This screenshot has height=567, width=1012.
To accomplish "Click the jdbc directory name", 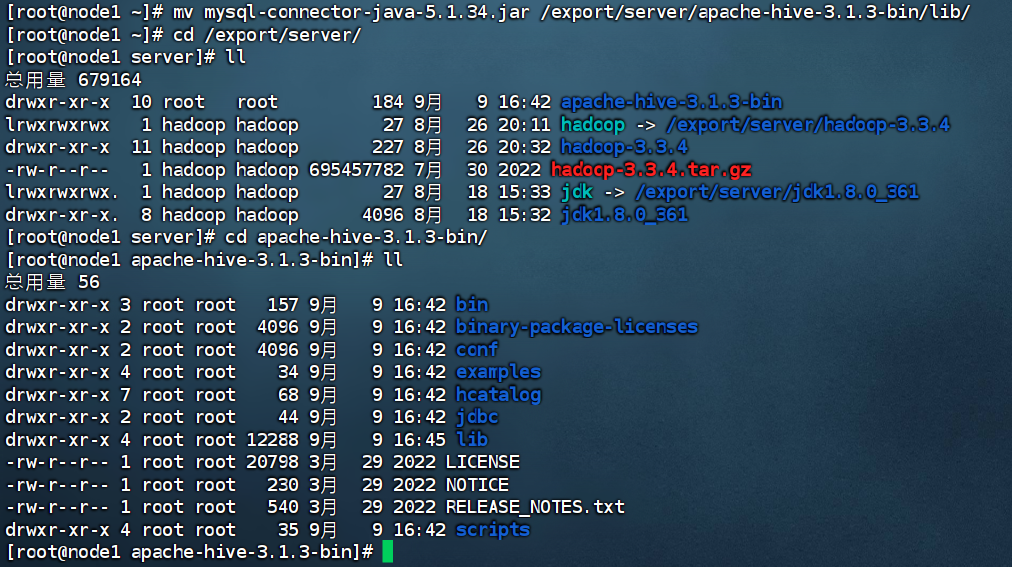I will click(477, 417).
